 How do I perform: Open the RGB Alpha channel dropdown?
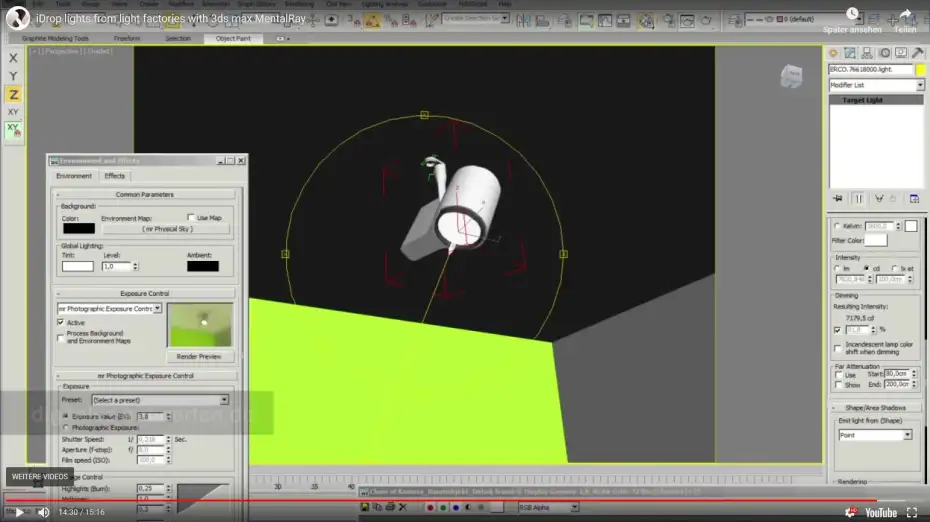coord(548,508)
